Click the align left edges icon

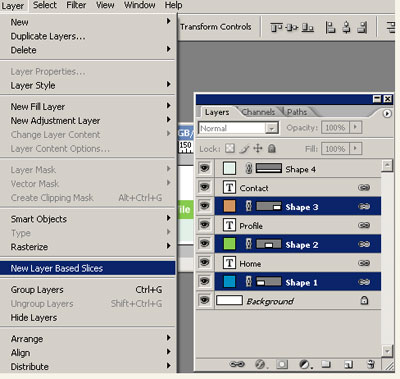click(330, 27)
